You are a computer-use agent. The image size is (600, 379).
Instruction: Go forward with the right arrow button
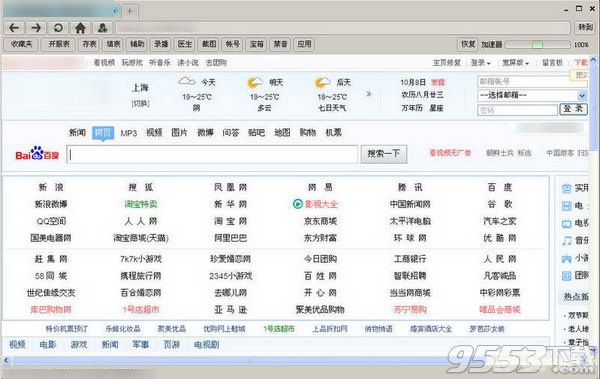click(36, 28)
